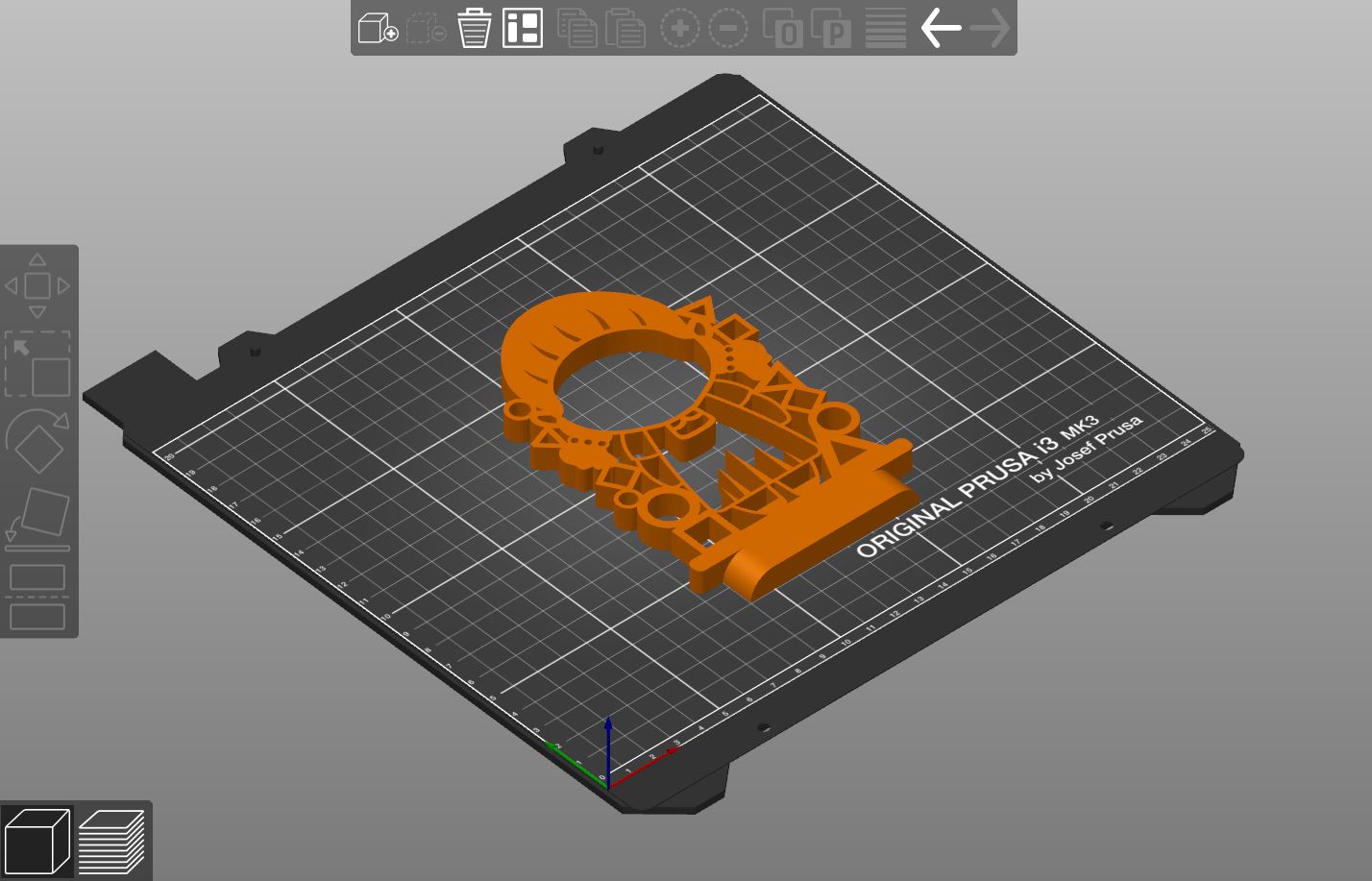1372x881 pixels.
Task: Split the model to objects
Action: pyautogui.click(x=783, y=27)
